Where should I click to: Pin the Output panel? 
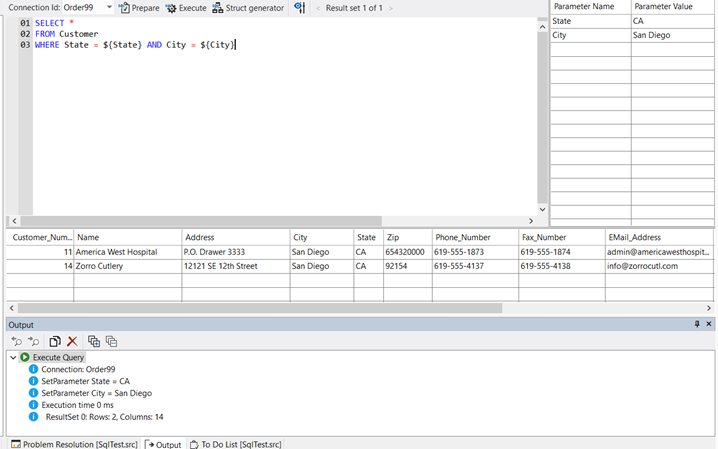pos(697,324)
